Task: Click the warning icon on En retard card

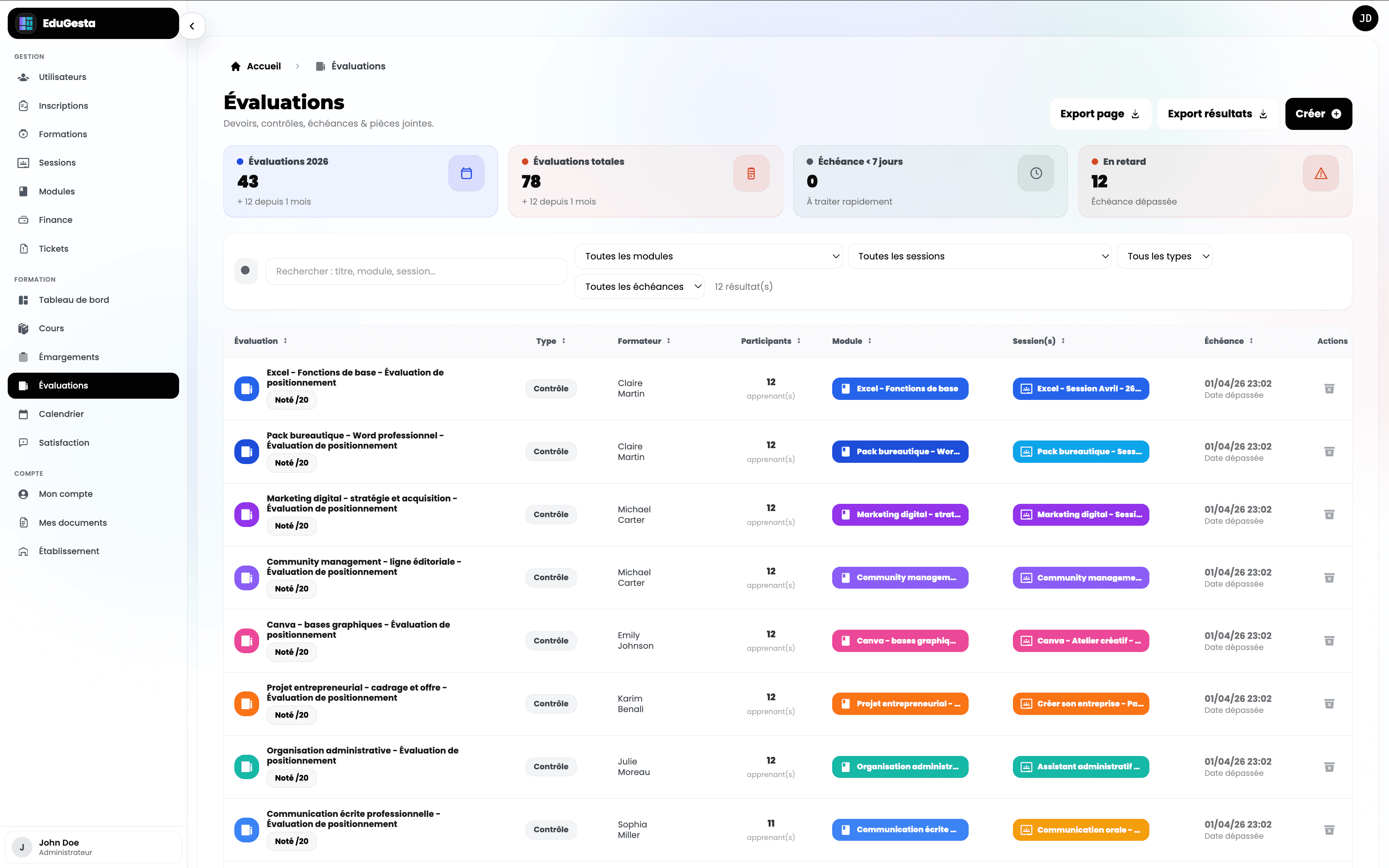Action: pyautogui.click(x=1320, y=173)
